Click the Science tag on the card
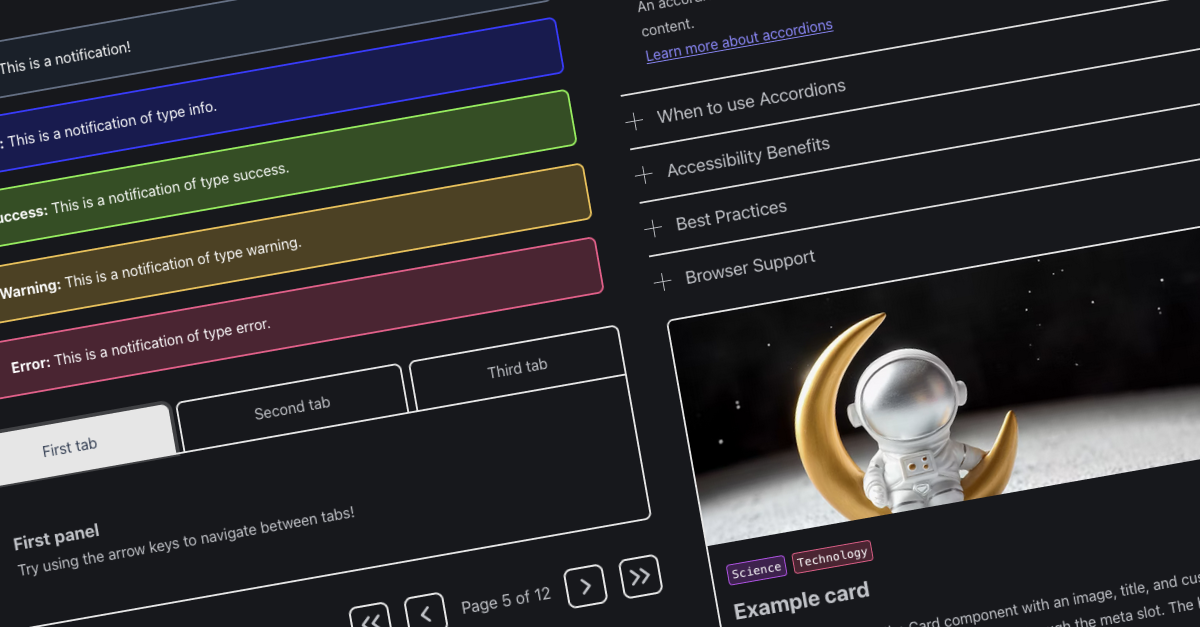This screenshot has width=1200, height=627. coord(756,571)
